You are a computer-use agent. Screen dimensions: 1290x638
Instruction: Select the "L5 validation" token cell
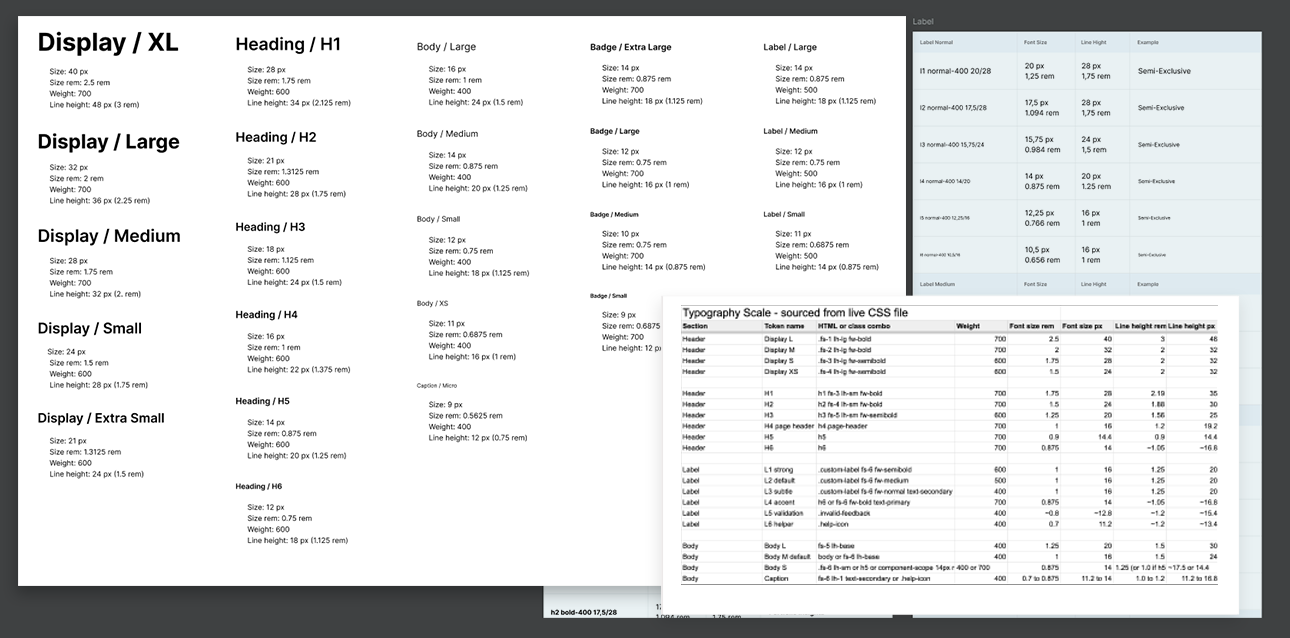tap(783, 513)
